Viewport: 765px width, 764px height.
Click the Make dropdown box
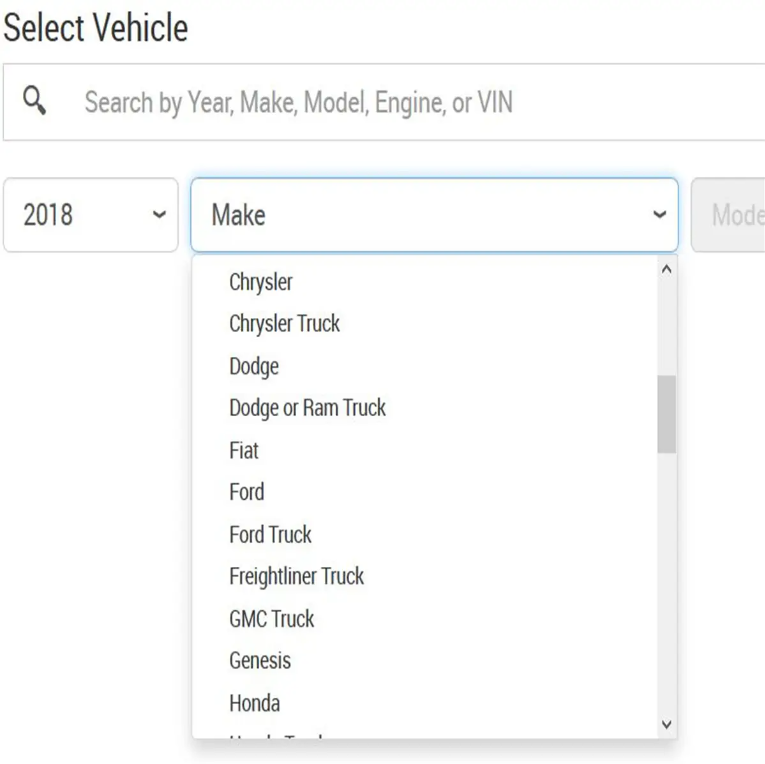(x=420, y=215)
